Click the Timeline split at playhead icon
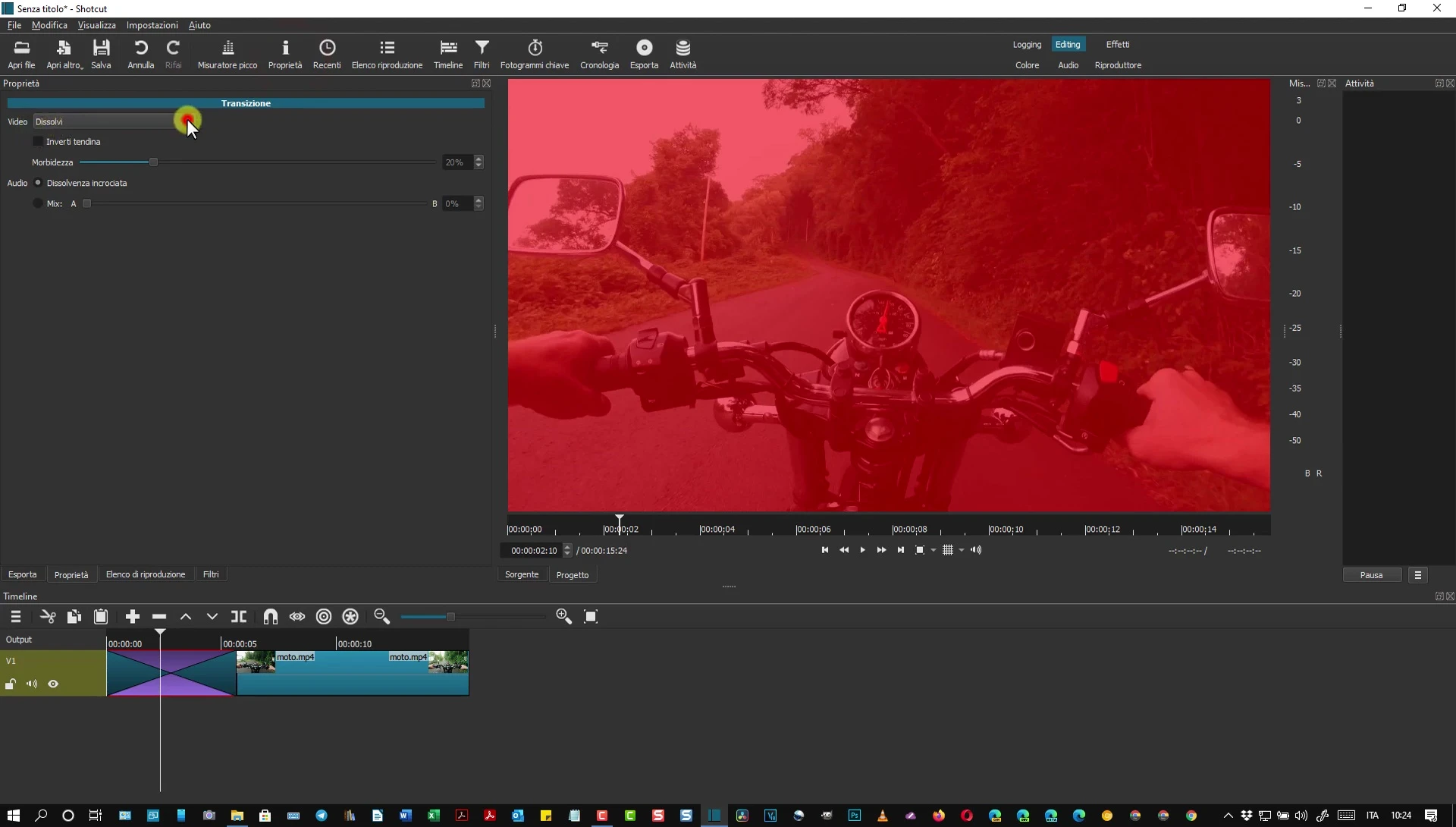Screen dimensions: 1456x827 tap(239, 617)
